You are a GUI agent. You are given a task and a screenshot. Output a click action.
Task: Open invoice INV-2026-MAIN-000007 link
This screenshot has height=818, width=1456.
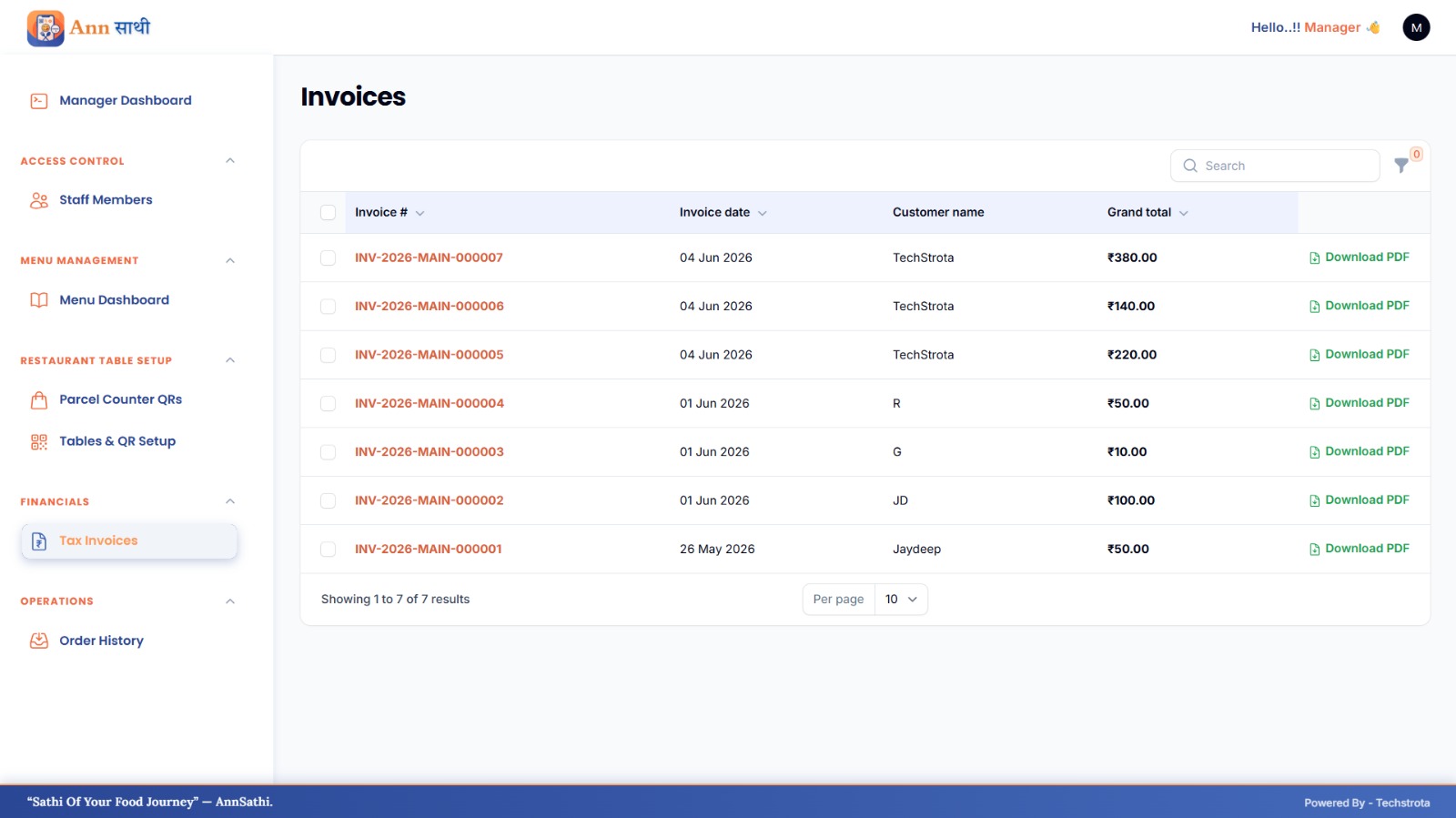tap(429, 258)
